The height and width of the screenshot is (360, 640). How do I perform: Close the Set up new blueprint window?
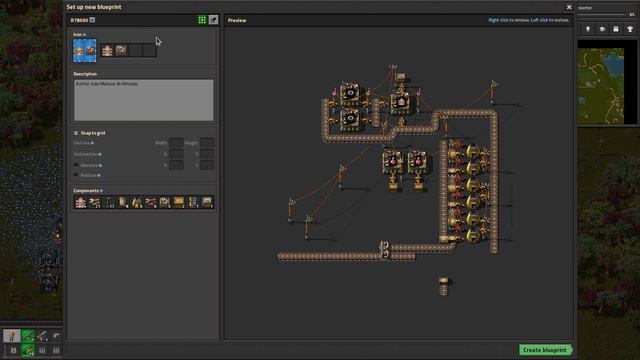(569, 7)
